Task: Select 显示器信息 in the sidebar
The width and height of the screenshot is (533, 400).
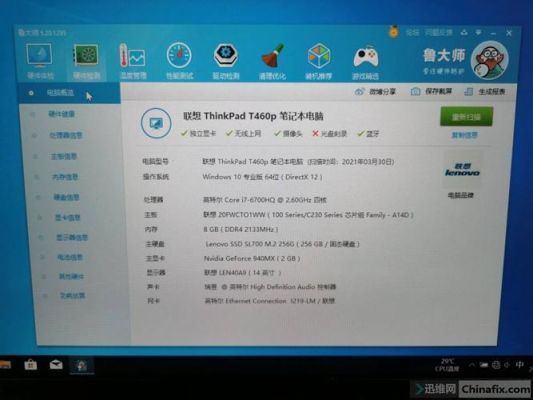Action: (72, 237)
